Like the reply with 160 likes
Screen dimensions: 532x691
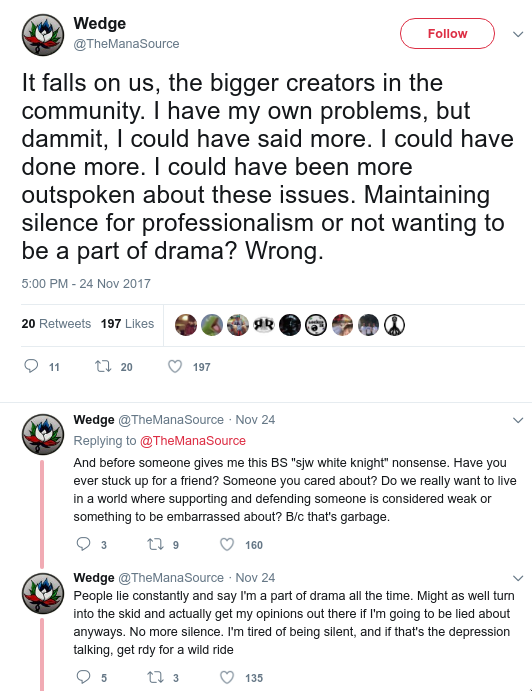pyautogui.click(x=227, y=544)
